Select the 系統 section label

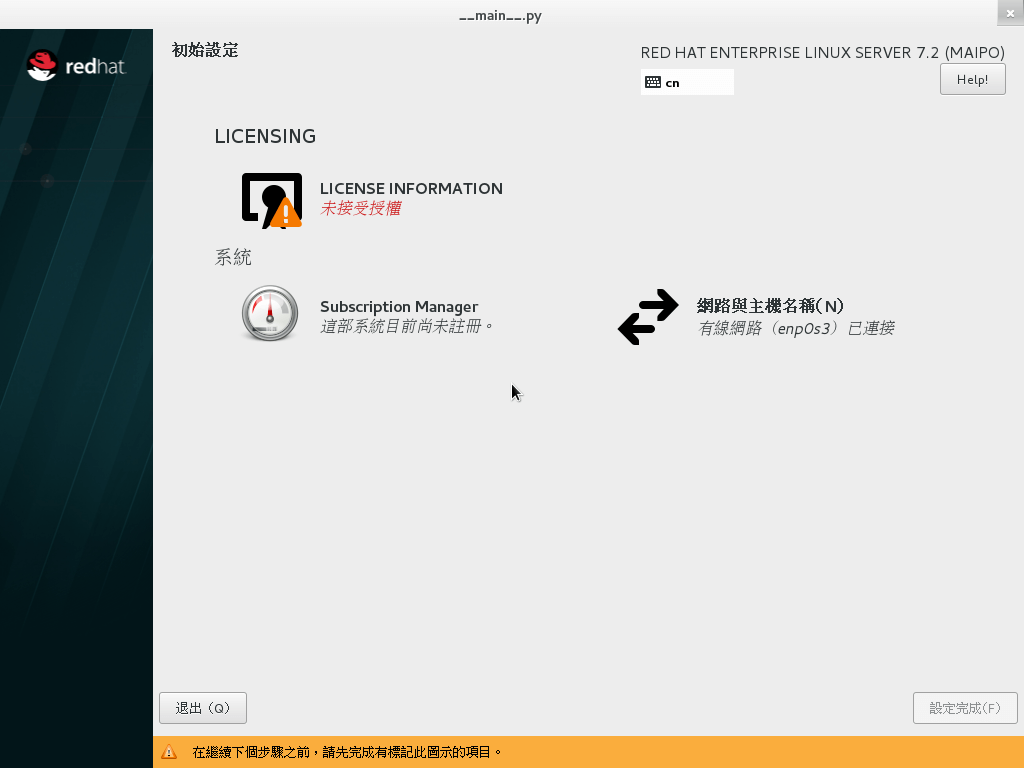233,257
